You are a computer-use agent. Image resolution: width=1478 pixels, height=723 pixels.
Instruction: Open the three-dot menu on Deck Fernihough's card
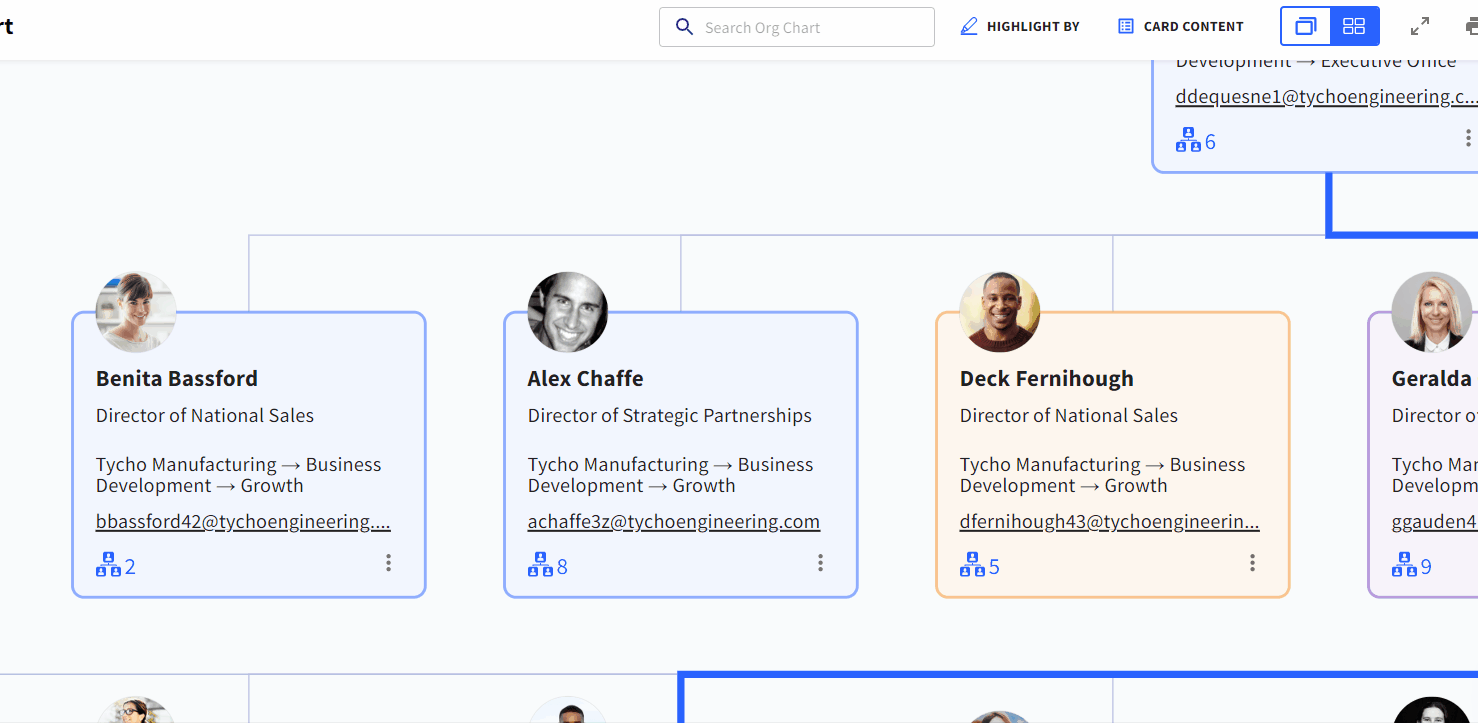tap(1252, 562)
